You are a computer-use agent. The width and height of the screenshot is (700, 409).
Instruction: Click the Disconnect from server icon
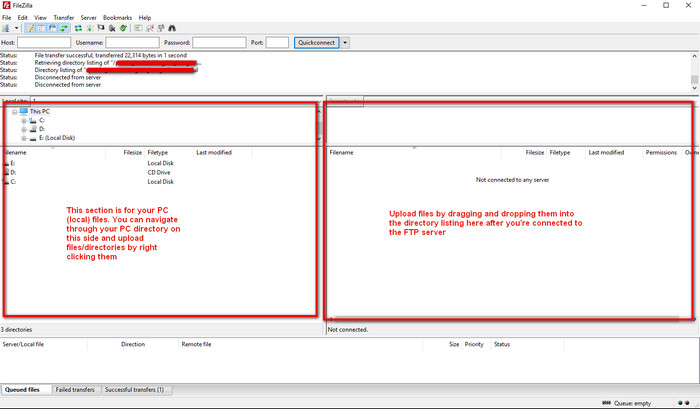tap(112, 28)
